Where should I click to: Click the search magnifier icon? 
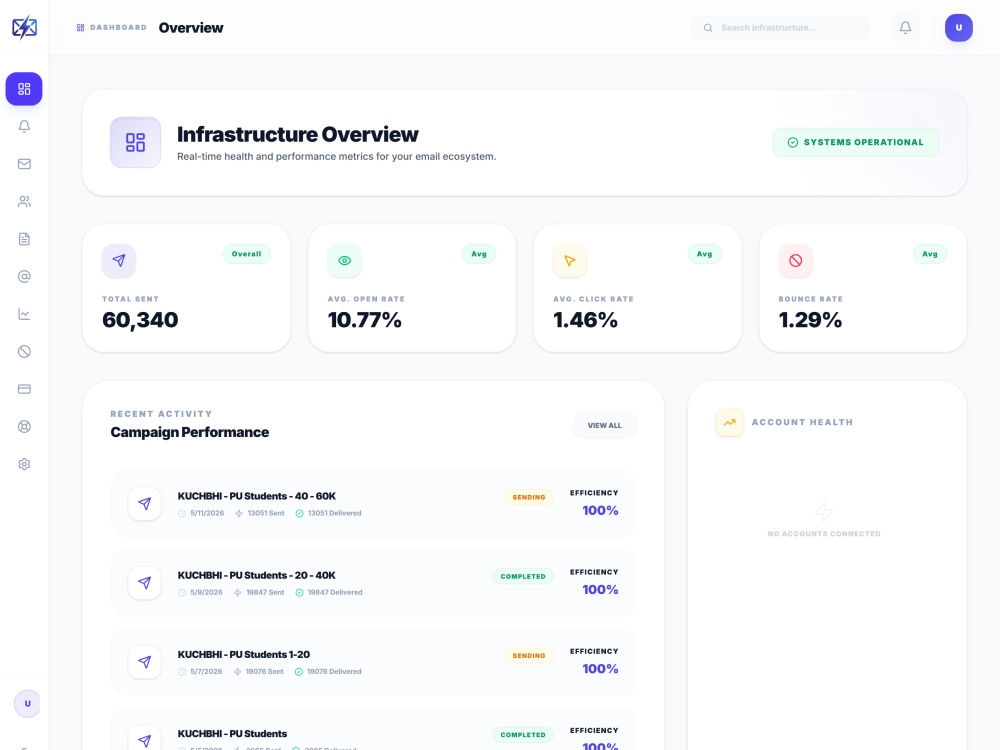708,28
